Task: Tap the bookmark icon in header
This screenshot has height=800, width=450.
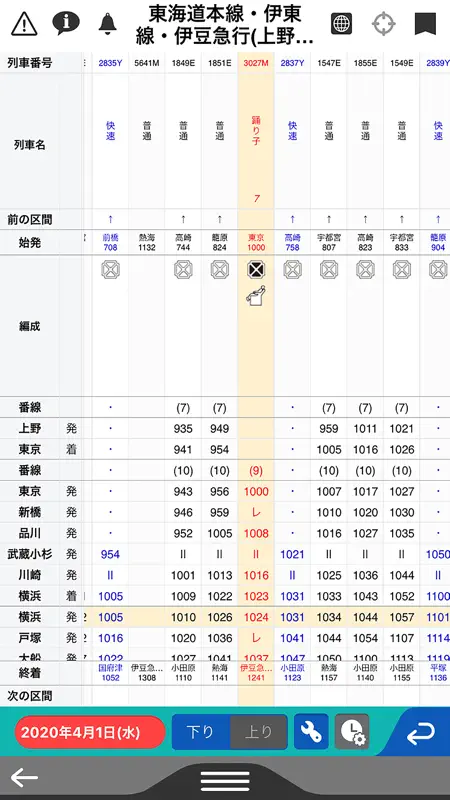Action: tap(425, 23)
